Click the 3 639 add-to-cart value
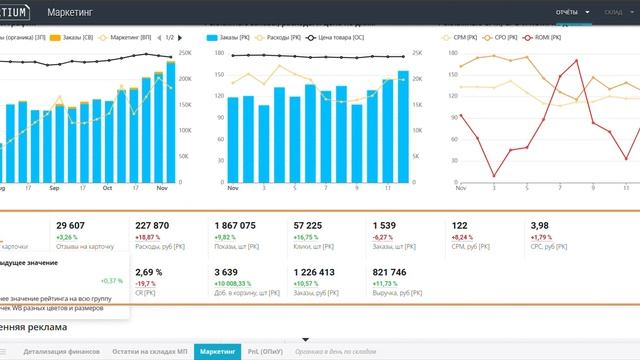640x360 pixels. [226, 272]
